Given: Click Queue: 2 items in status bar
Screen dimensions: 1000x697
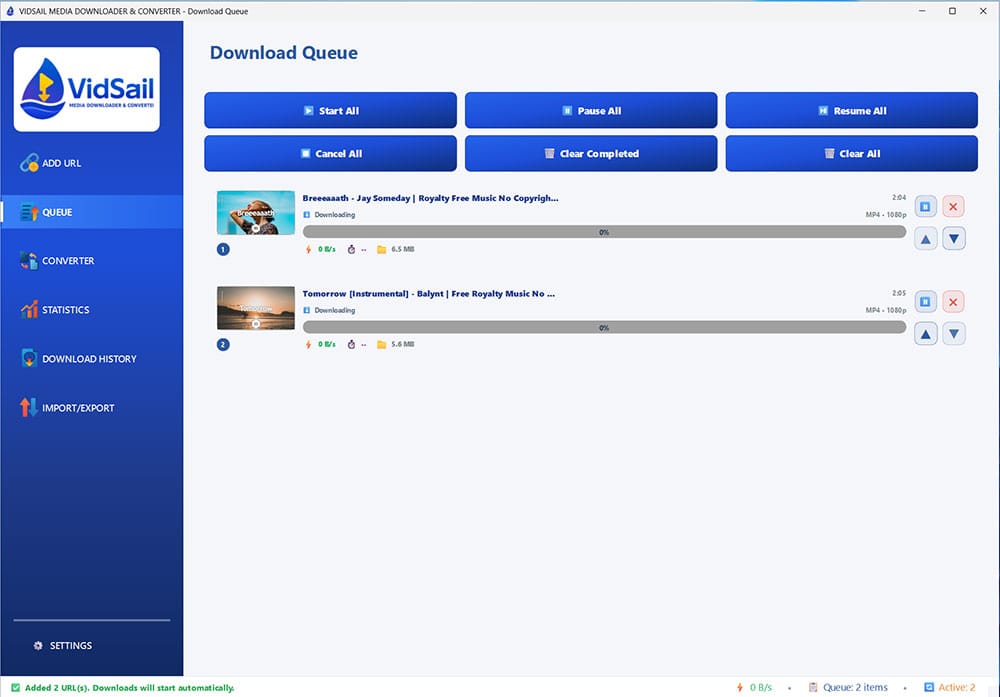Looking at the screenshot, I should pyautogui.click(x=855, y=687).
